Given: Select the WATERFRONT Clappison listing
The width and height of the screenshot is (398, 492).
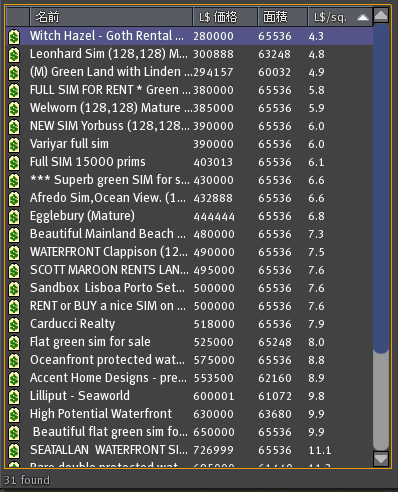Looking at the screenshot, I should [x=189, y=252].
